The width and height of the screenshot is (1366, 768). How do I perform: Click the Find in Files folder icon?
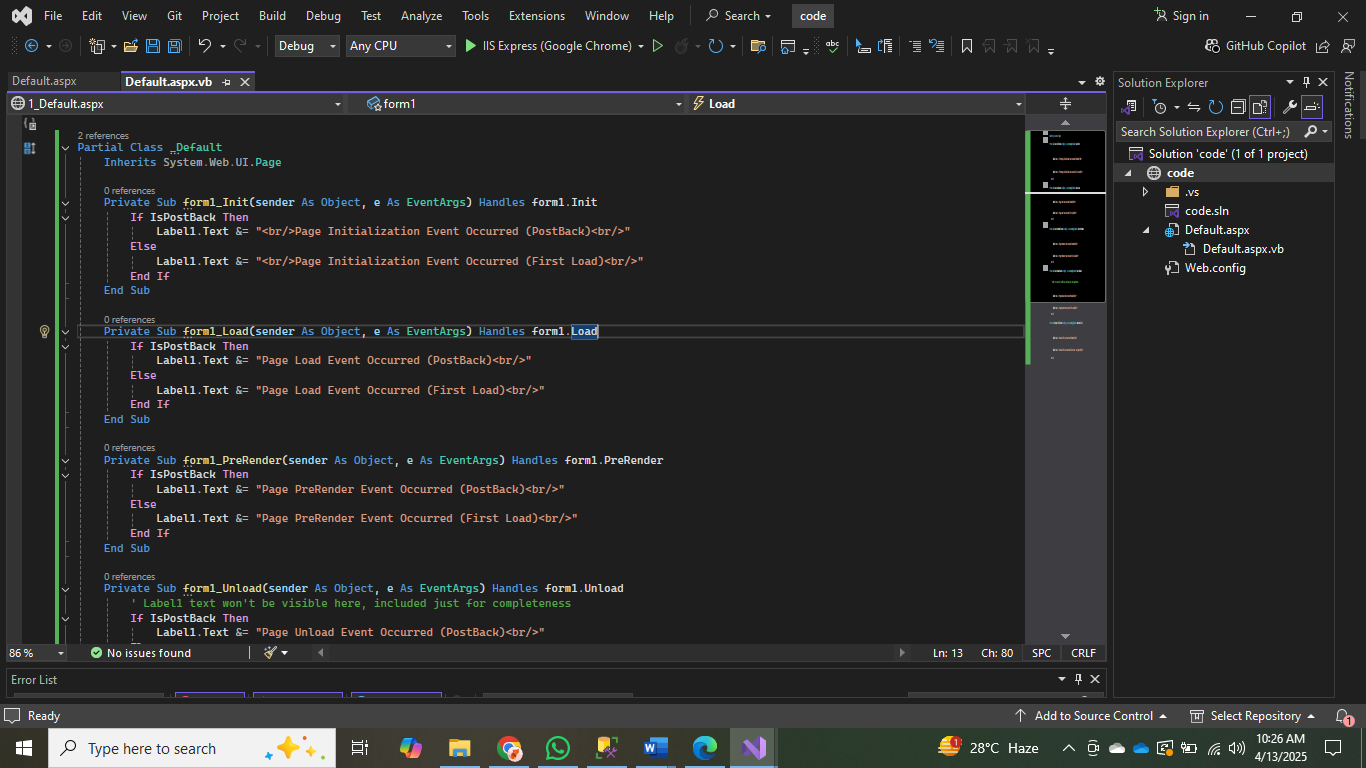click(758, 46)
